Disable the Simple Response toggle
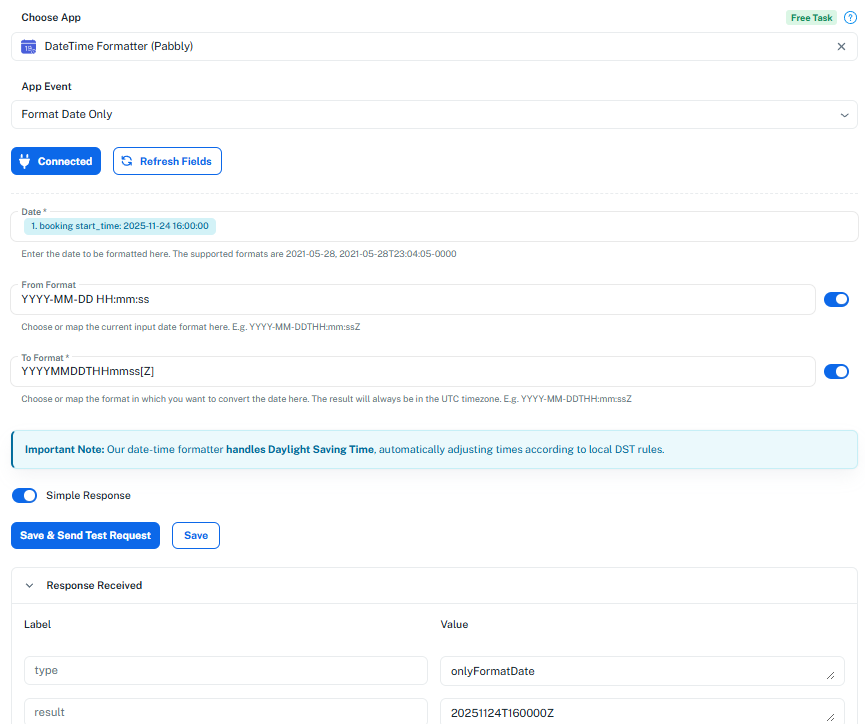The image size is (865, 724). tap(24, 496)
